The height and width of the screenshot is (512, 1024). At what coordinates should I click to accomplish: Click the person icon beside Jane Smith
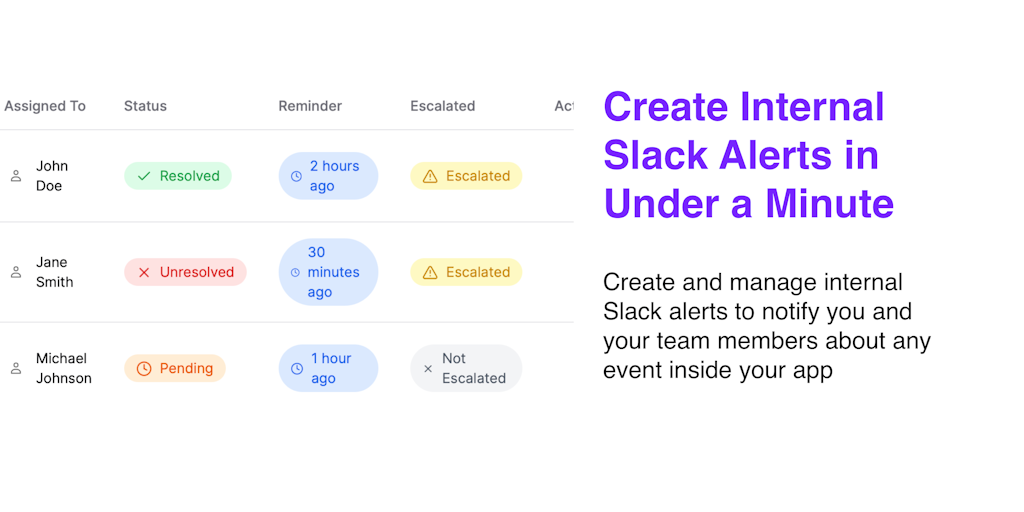(x=16, y=272)
